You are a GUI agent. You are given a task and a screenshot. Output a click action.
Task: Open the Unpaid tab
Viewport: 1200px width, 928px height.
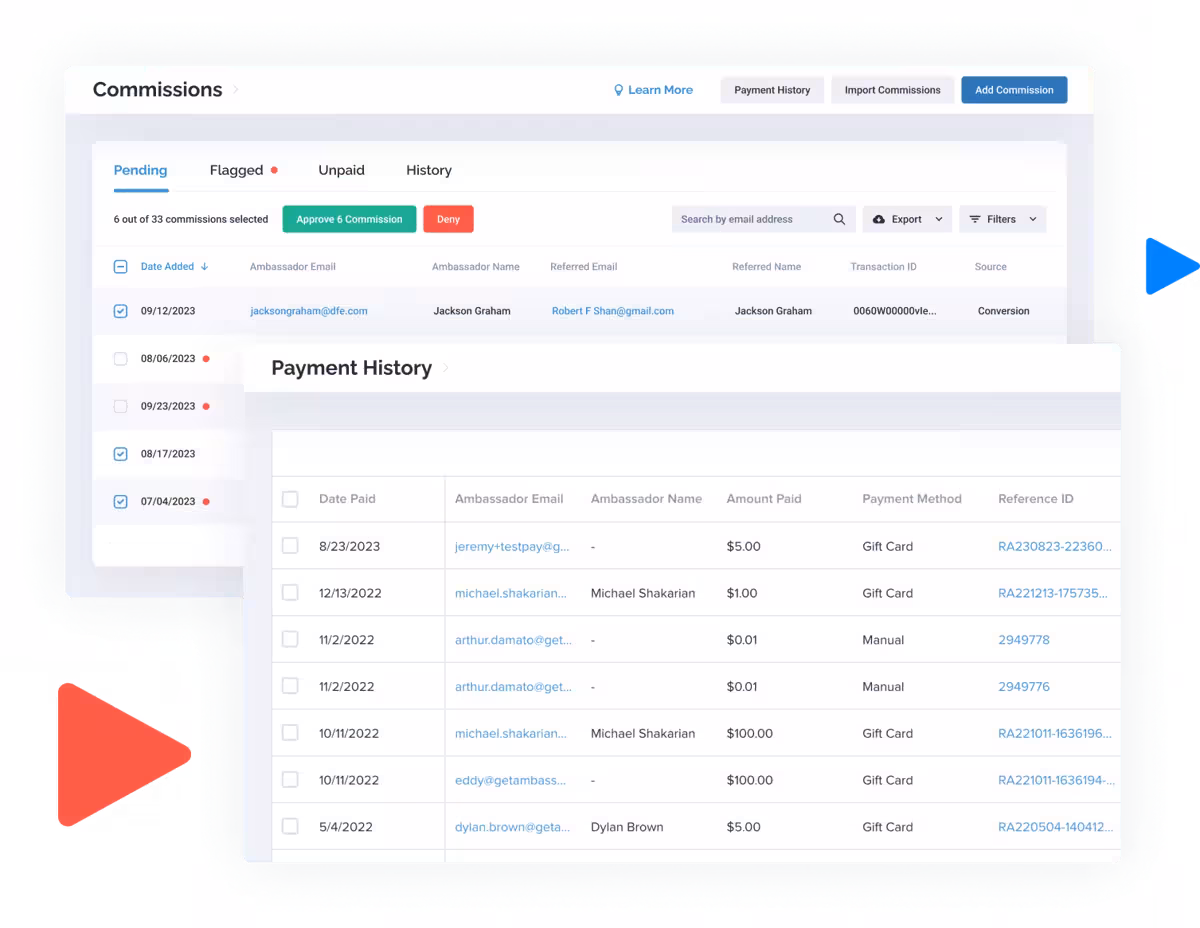click(341, 170)
